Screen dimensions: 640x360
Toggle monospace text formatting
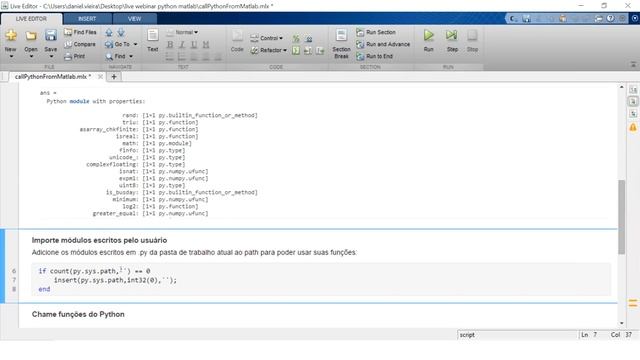coord(206,44)
